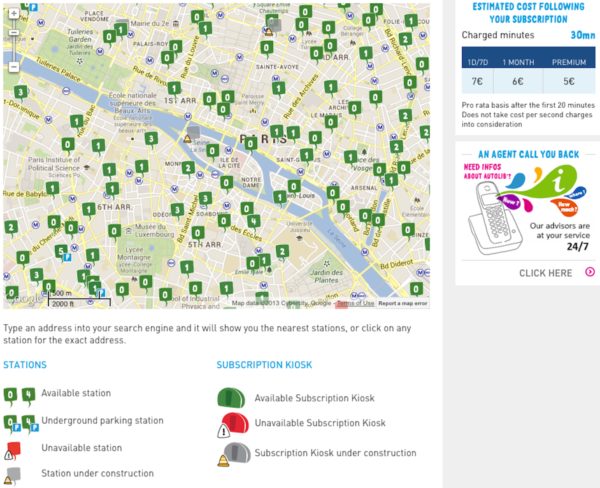
Task: Click Report a map error link
Action: pos(403,303)
